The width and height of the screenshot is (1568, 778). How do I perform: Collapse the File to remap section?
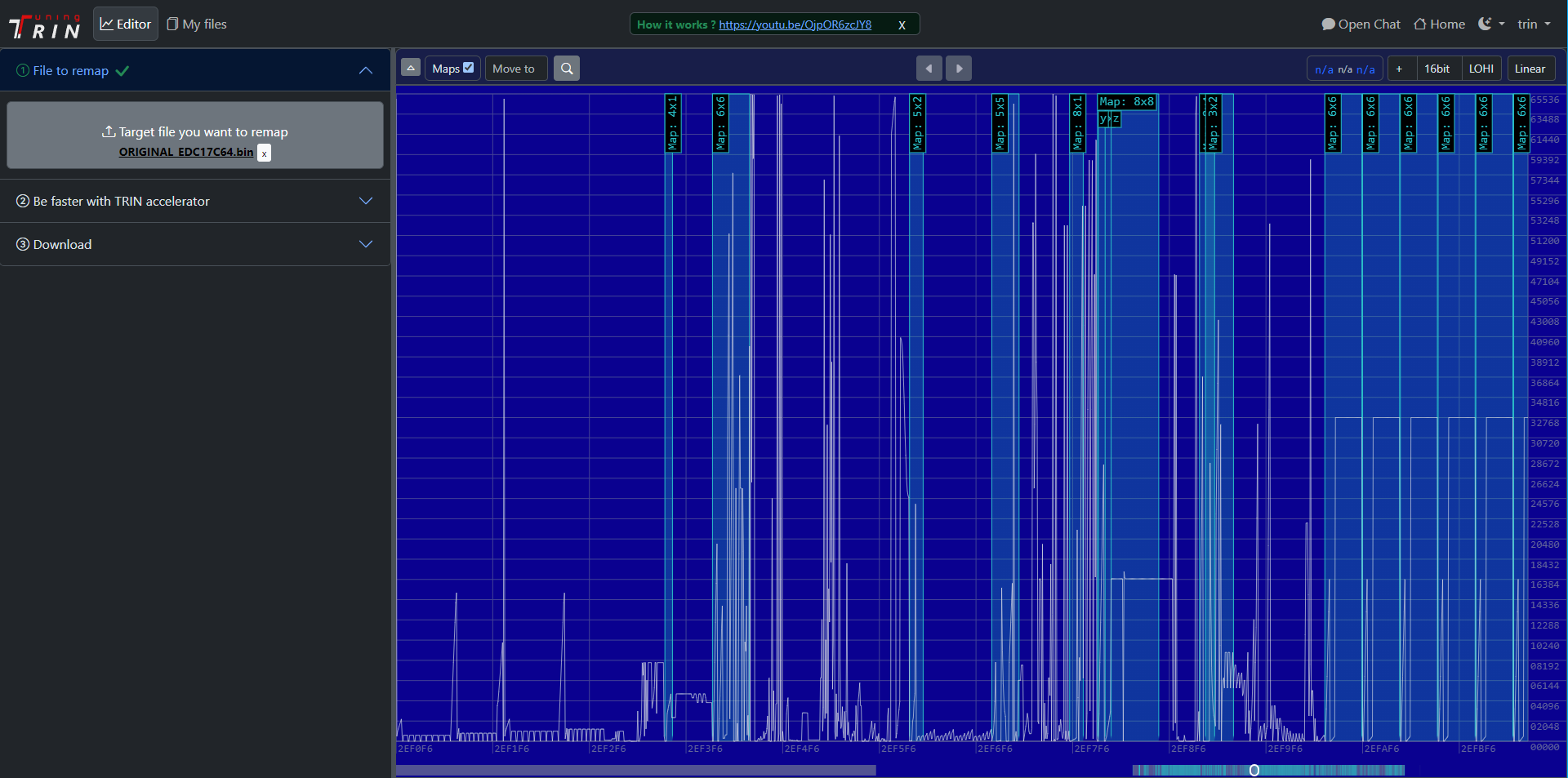365,71
